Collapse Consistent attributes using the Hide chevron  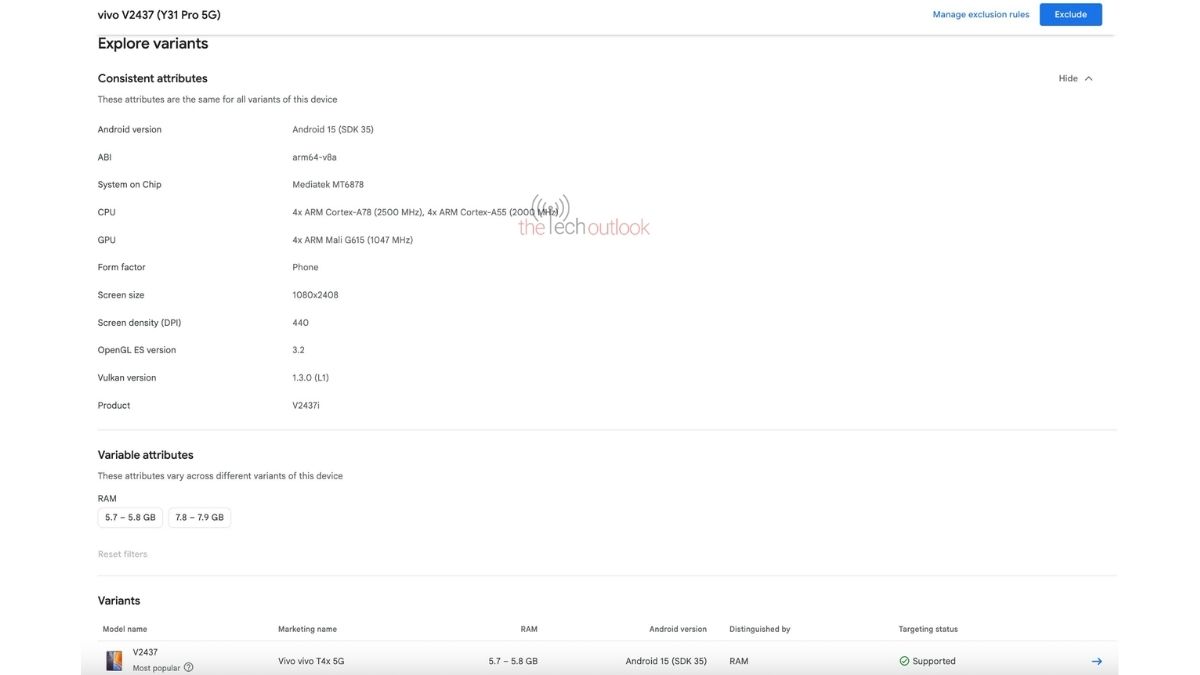(1088, 79)
